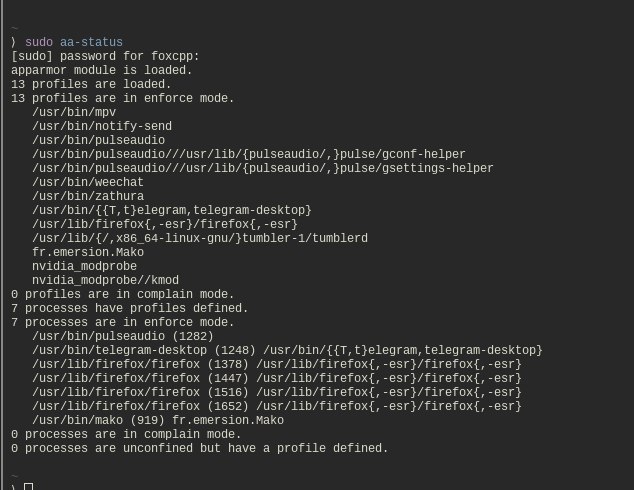Click the terminal cursor block at the bottom prompt
This screenshot has height=490, width=634.
click(x=29, y=487)
